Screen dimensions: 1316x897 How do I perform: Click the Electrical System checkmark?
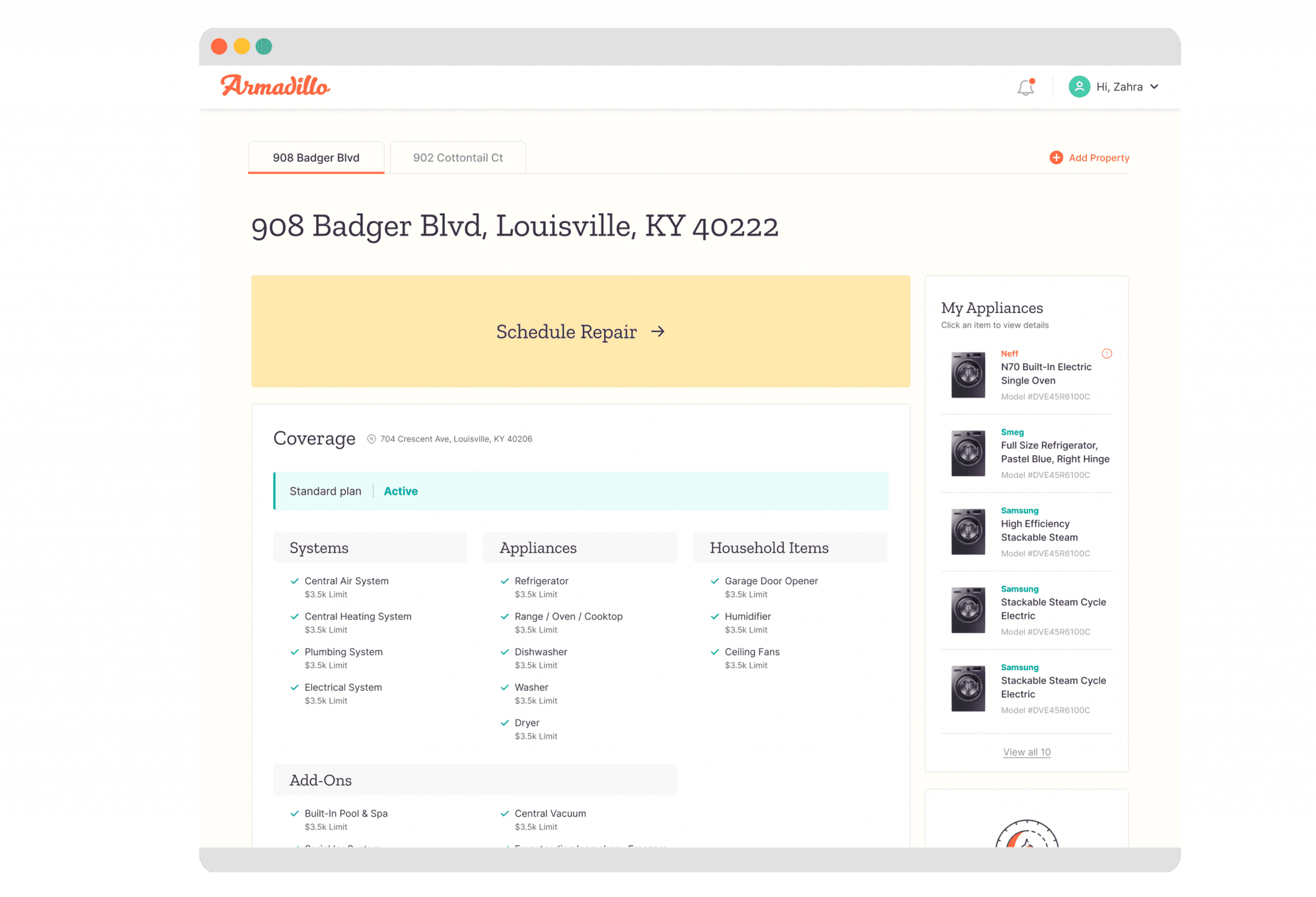(x=294, y=687)
